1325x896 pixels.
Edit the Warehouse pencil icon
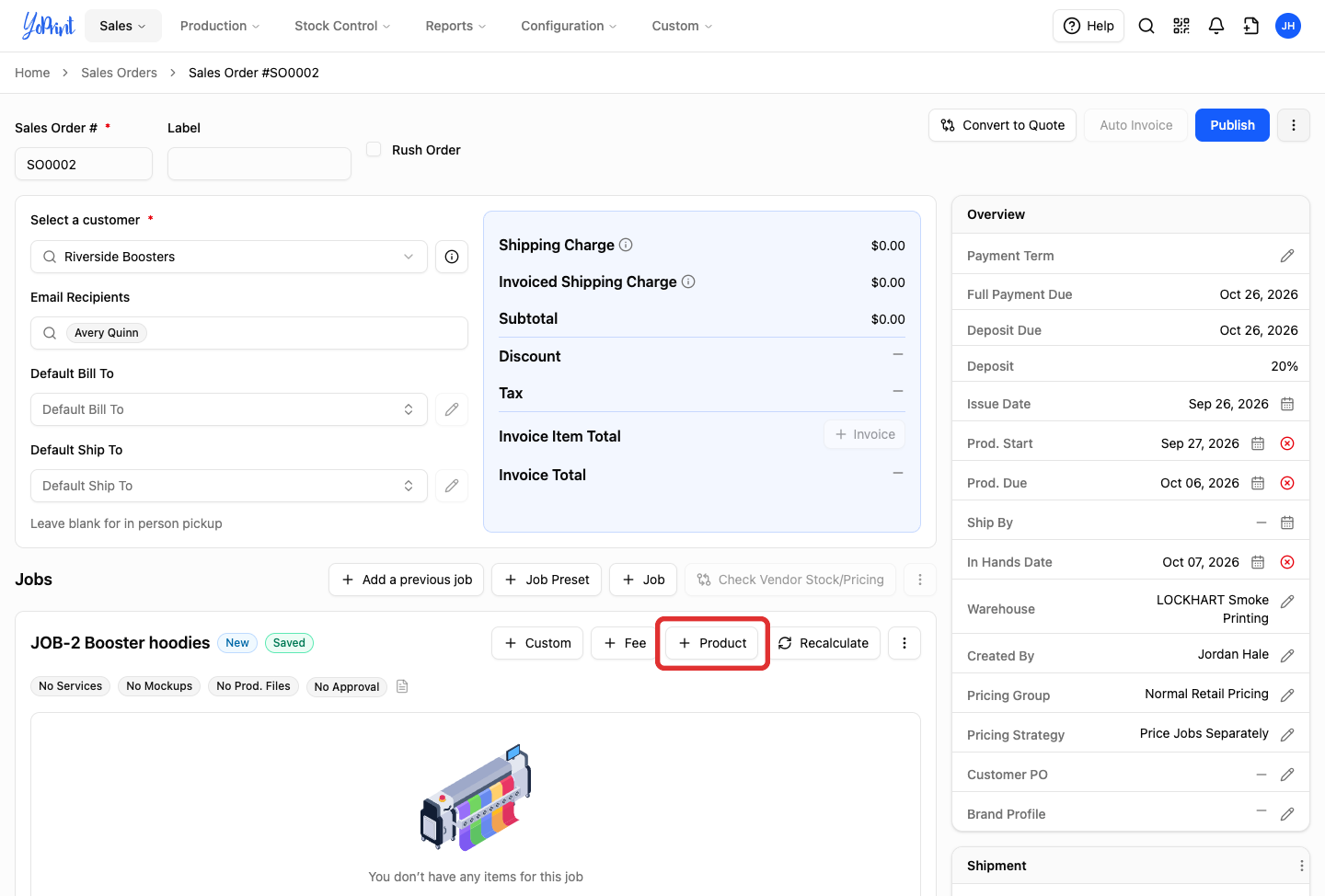point(1287,602)
